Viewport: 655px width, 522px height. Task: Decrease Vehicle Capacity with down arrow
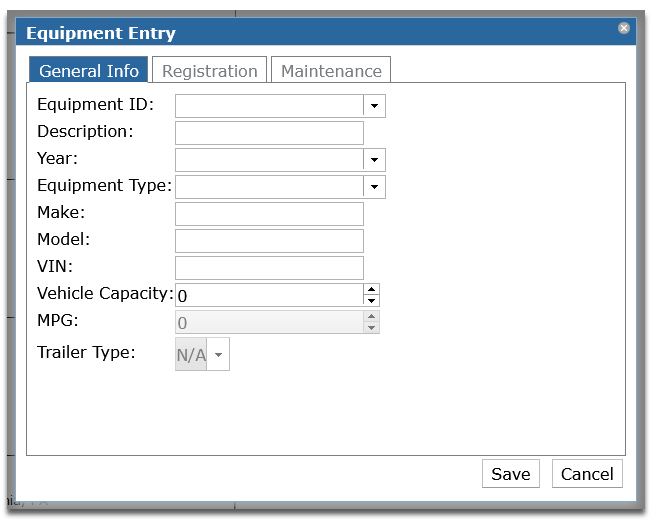click(x=371, y=301)
